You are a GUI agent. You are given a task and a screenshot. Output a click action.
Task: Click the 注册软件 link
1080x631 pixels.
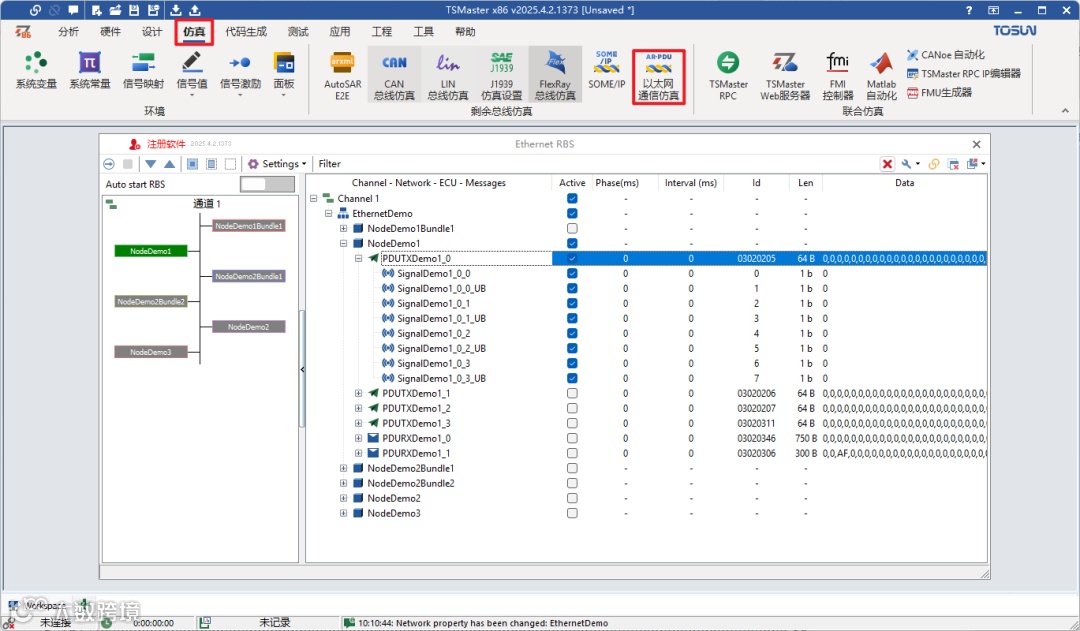[167, 144]
